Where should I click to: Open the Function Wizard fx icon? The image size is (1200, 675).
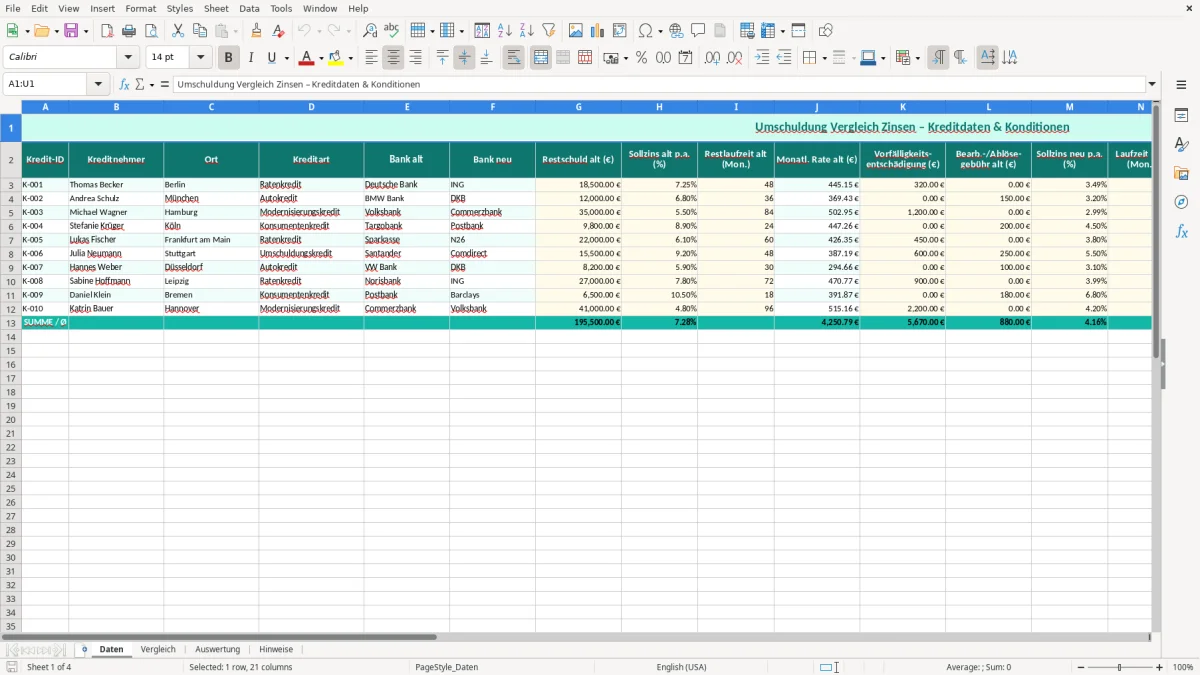[125, 85]
